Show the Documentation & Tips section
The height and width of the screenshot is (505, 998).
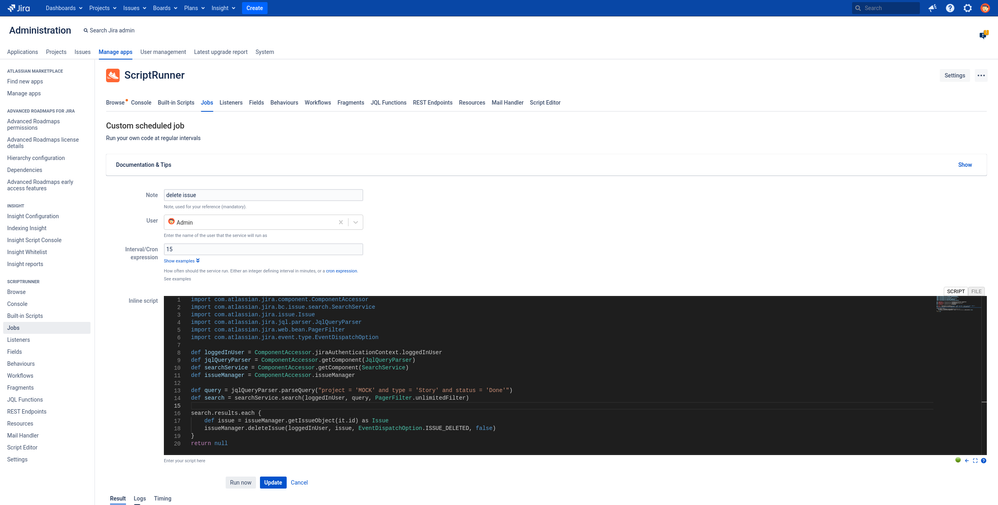tap(965, 165)
